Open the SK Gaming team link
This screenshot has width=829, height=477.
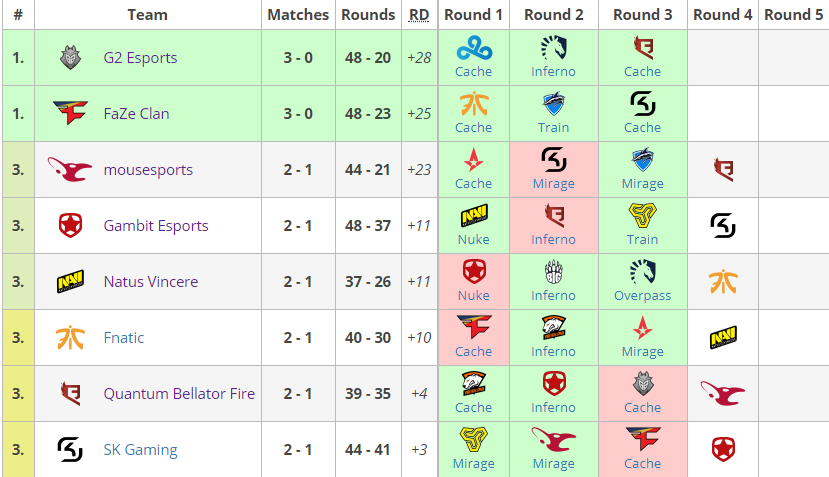pyautogui.click(x=141, y=450)
